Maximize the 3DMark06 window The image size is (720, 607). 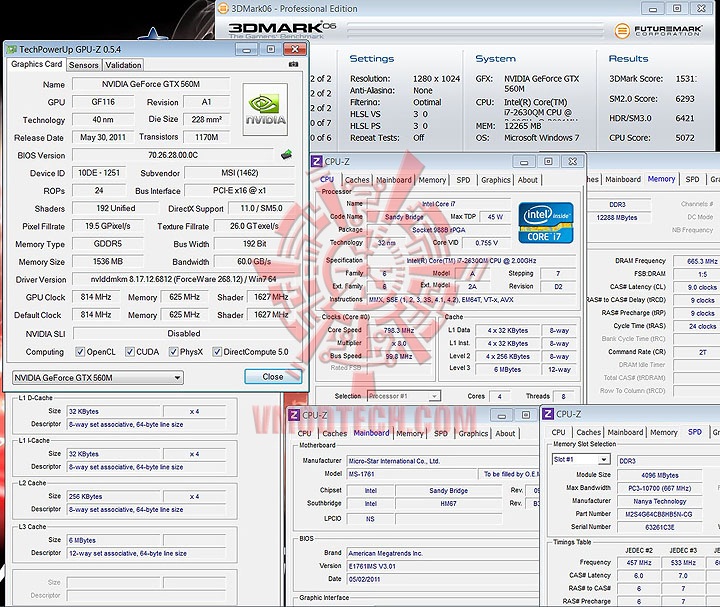coord(677,8)
